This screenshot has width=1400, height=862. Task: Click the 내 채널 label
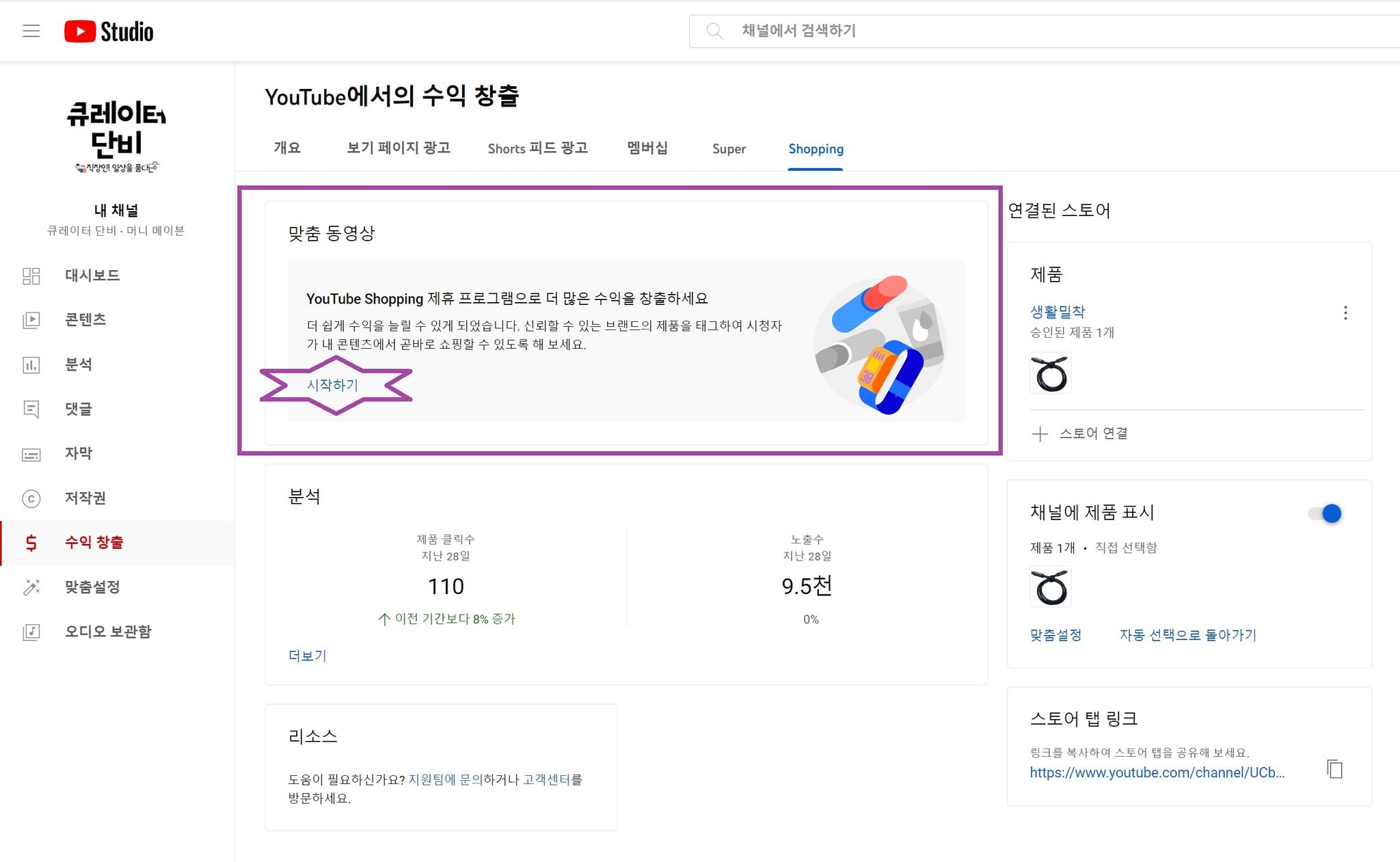click(116, 211)
